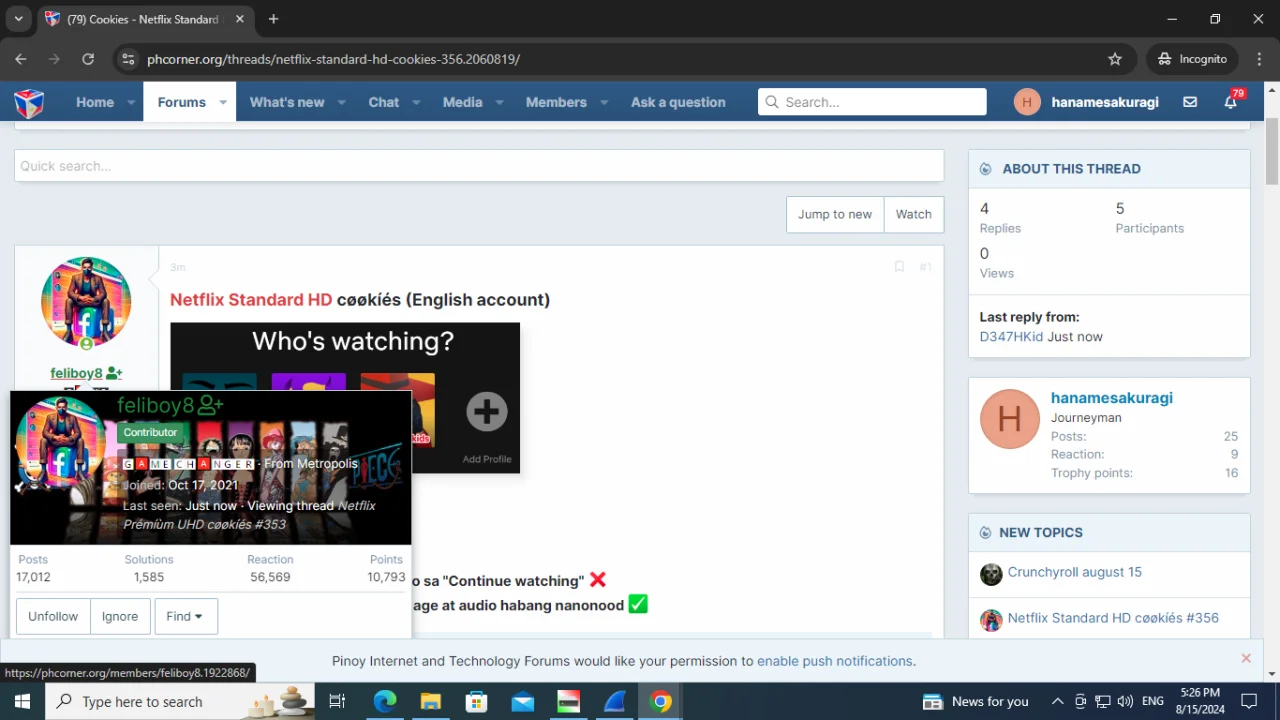Click the Jump to new button
Image resolution: width=1280 pixels, height=720 pixels.
(835, 214)
